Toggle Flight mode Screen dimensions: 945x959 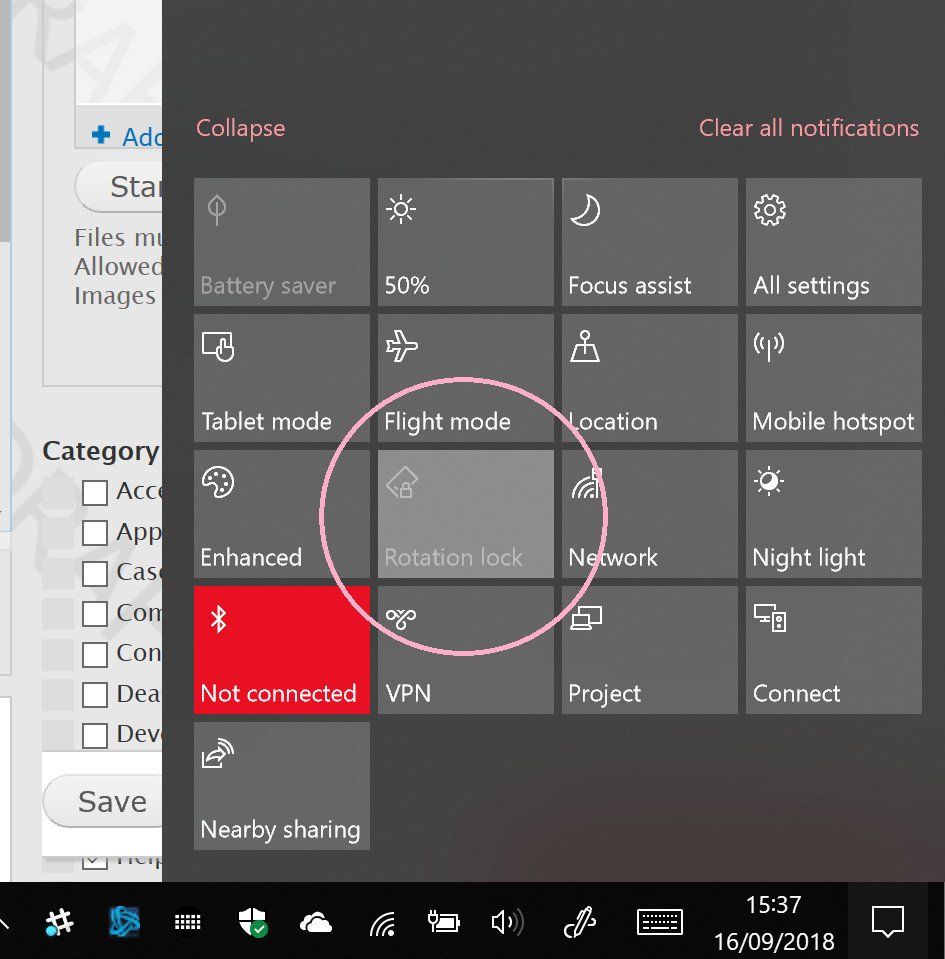pos(465,378)
